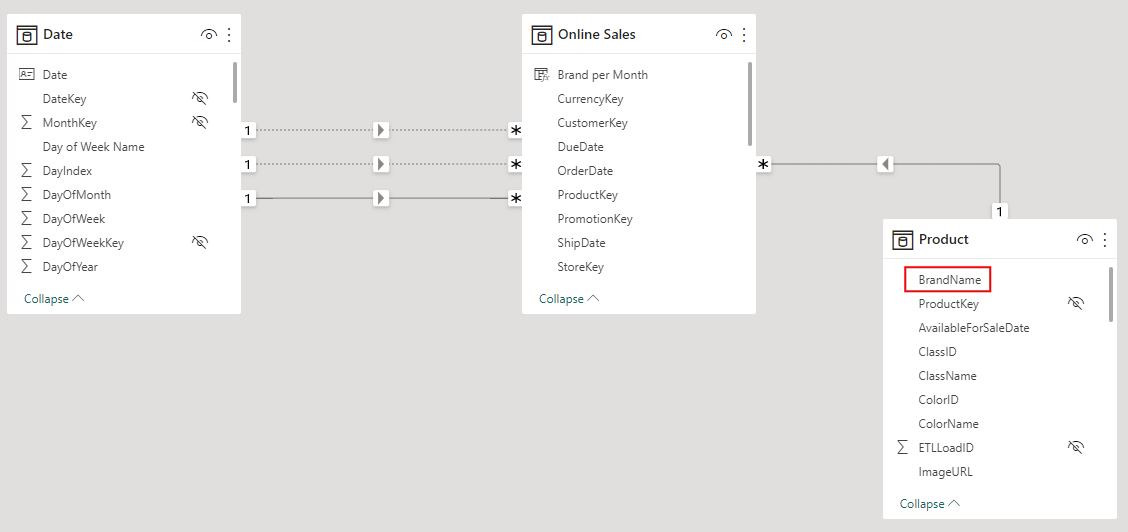
Task: Toggle visibility of the Date table
Action: (x=209, y=35)
